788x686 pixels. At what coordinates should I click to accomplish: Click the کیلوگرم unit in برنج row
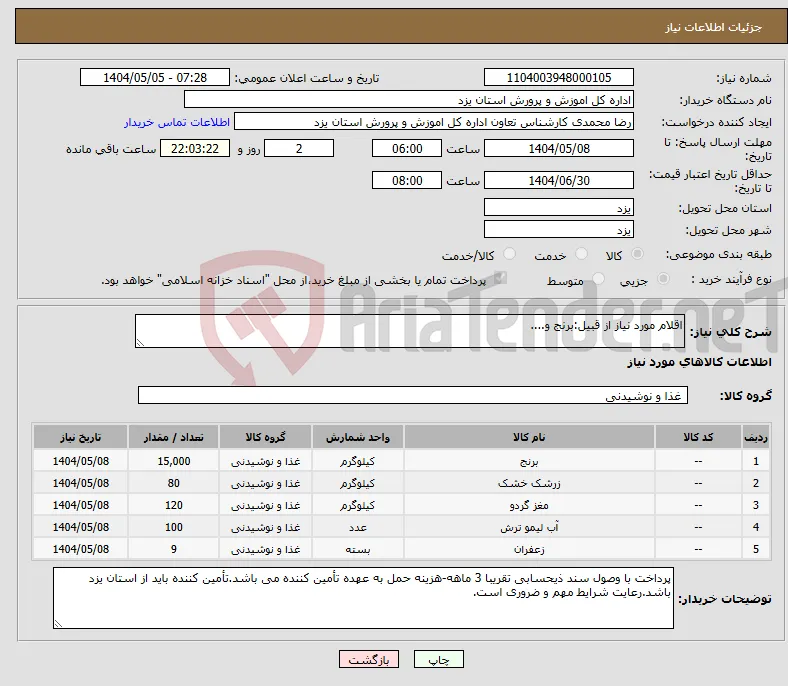(357, 461)
